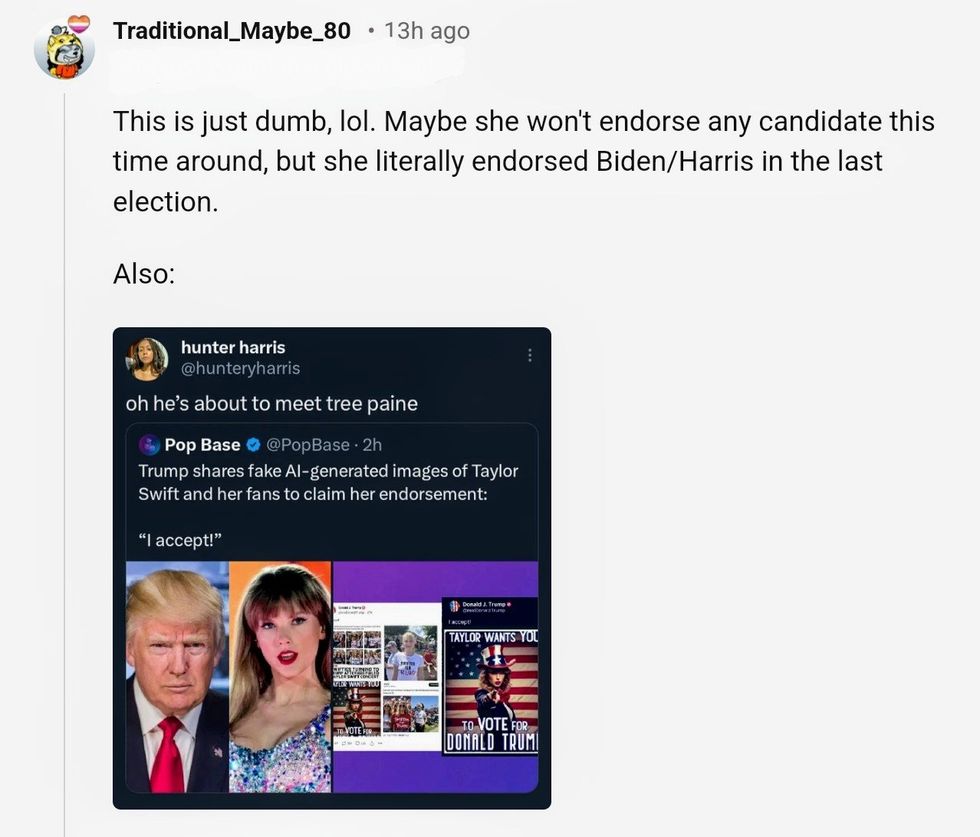This screenshot has height=837, width=980.
Task: Click the @hunteryharris handle
Action: pos(240,368)
